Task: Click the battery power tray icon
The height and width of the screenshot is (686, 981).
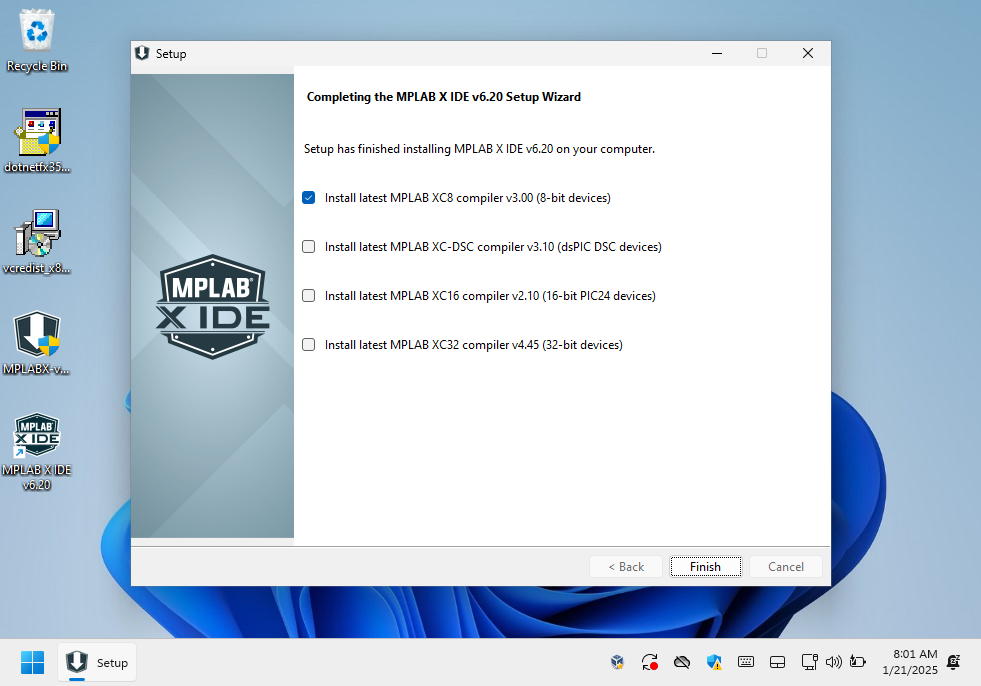Action: [x=858, y=662]
